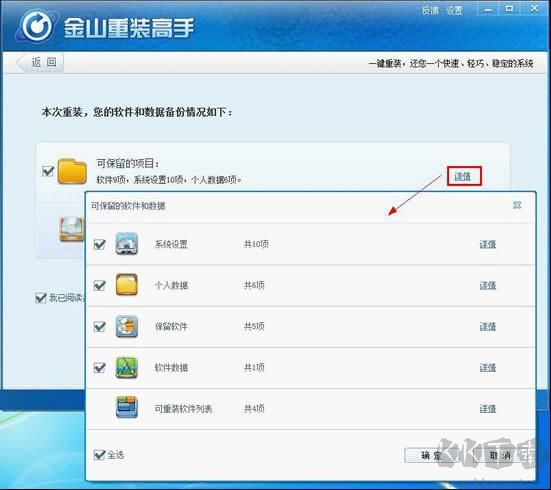Image resolution: width=551 pixels, height=490 pixels.
Task: Expand 详情 for 保留软件 row
Action: click(488, 327)
